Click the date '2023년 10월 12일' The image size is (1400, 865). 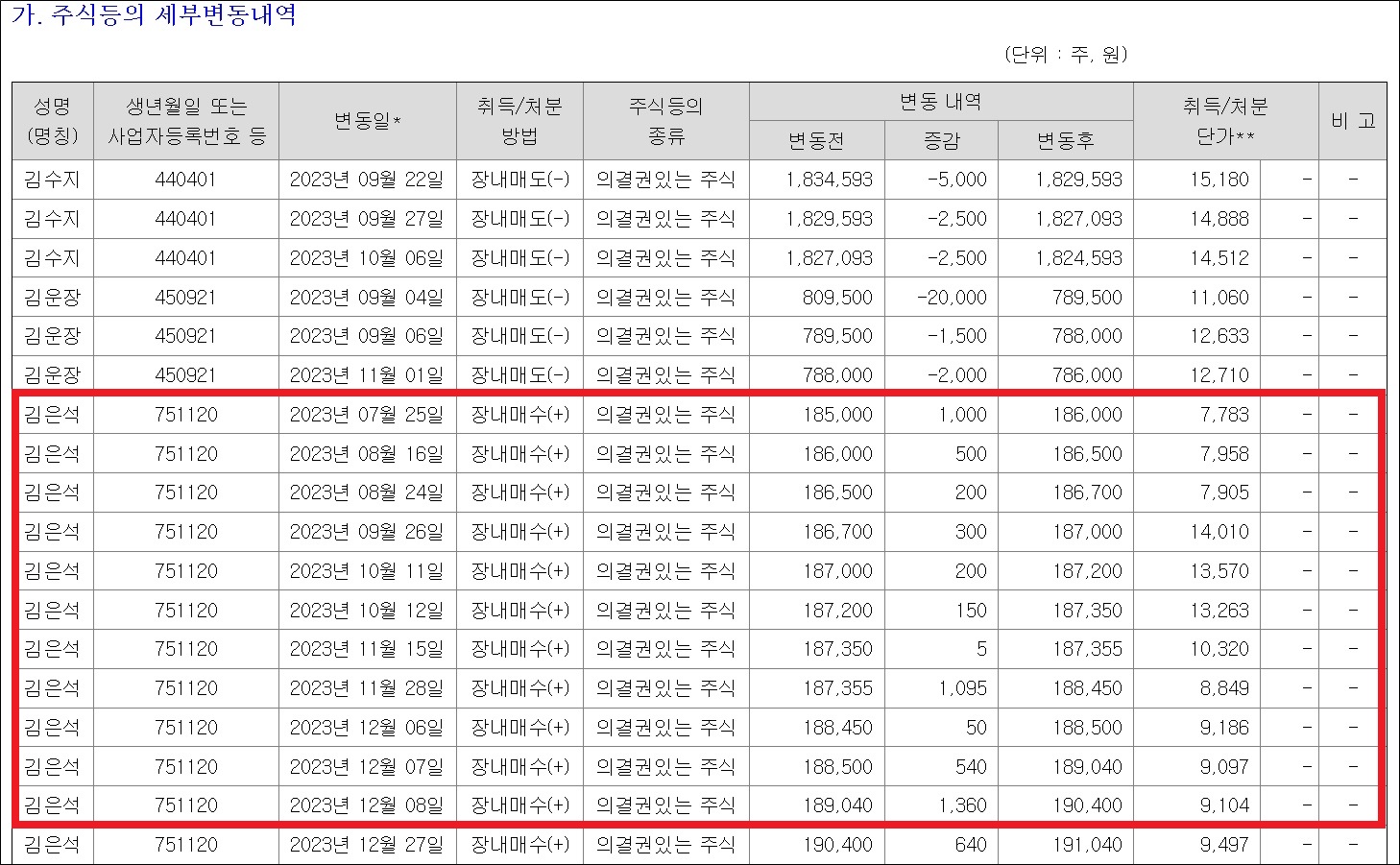(367, 611)
